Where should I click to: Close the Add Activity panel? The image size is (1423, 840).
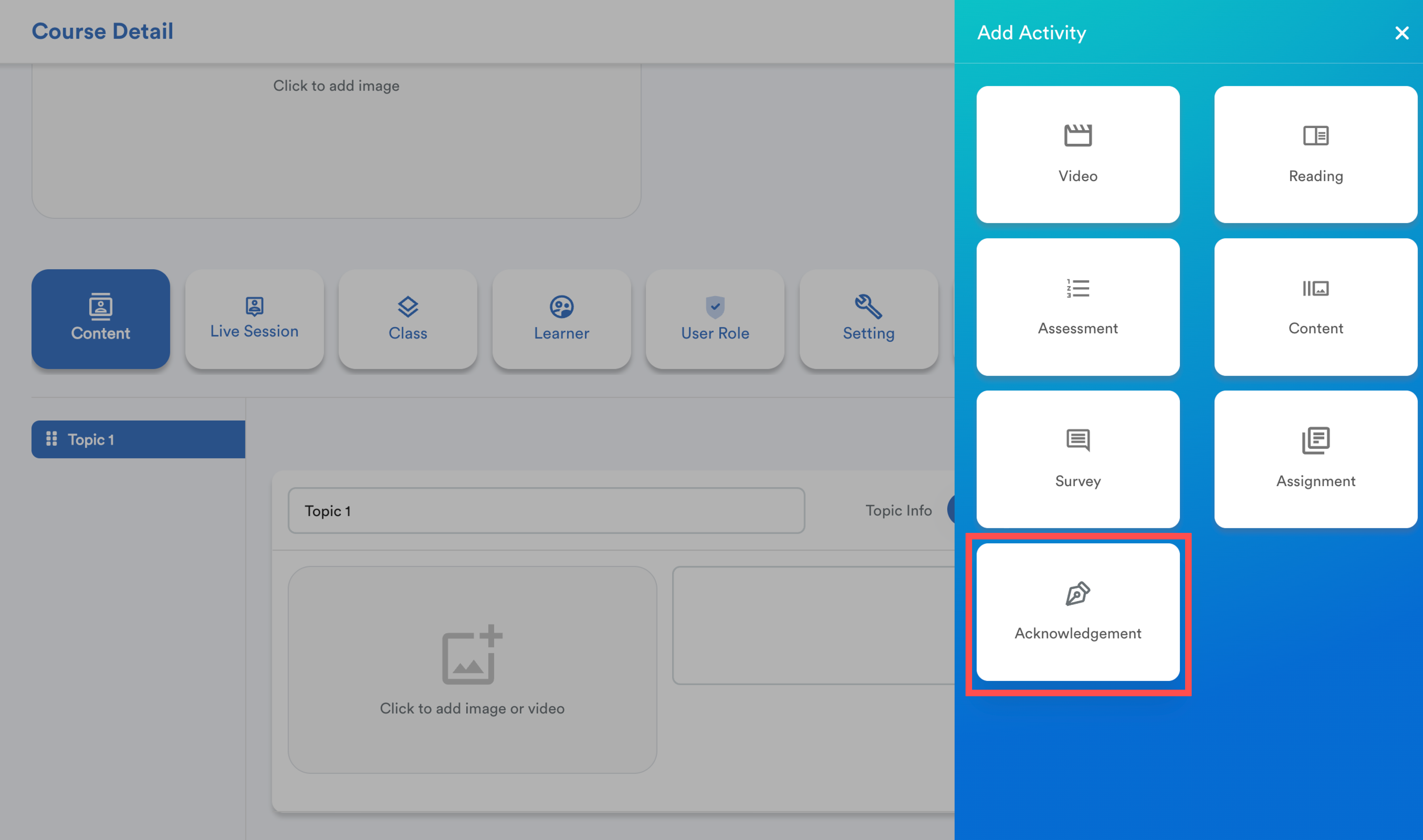click(x=1401, y=33)
